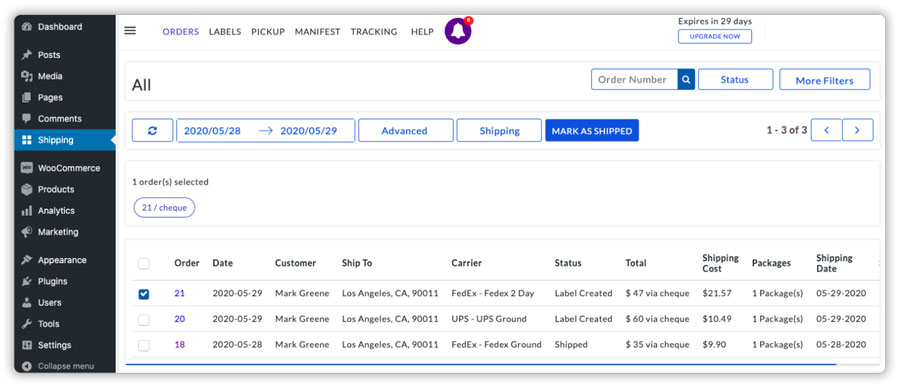Click the '$21.57' shipping cost cell
The height and width of the screenshot is (387, 900).
tap(717, 293)
